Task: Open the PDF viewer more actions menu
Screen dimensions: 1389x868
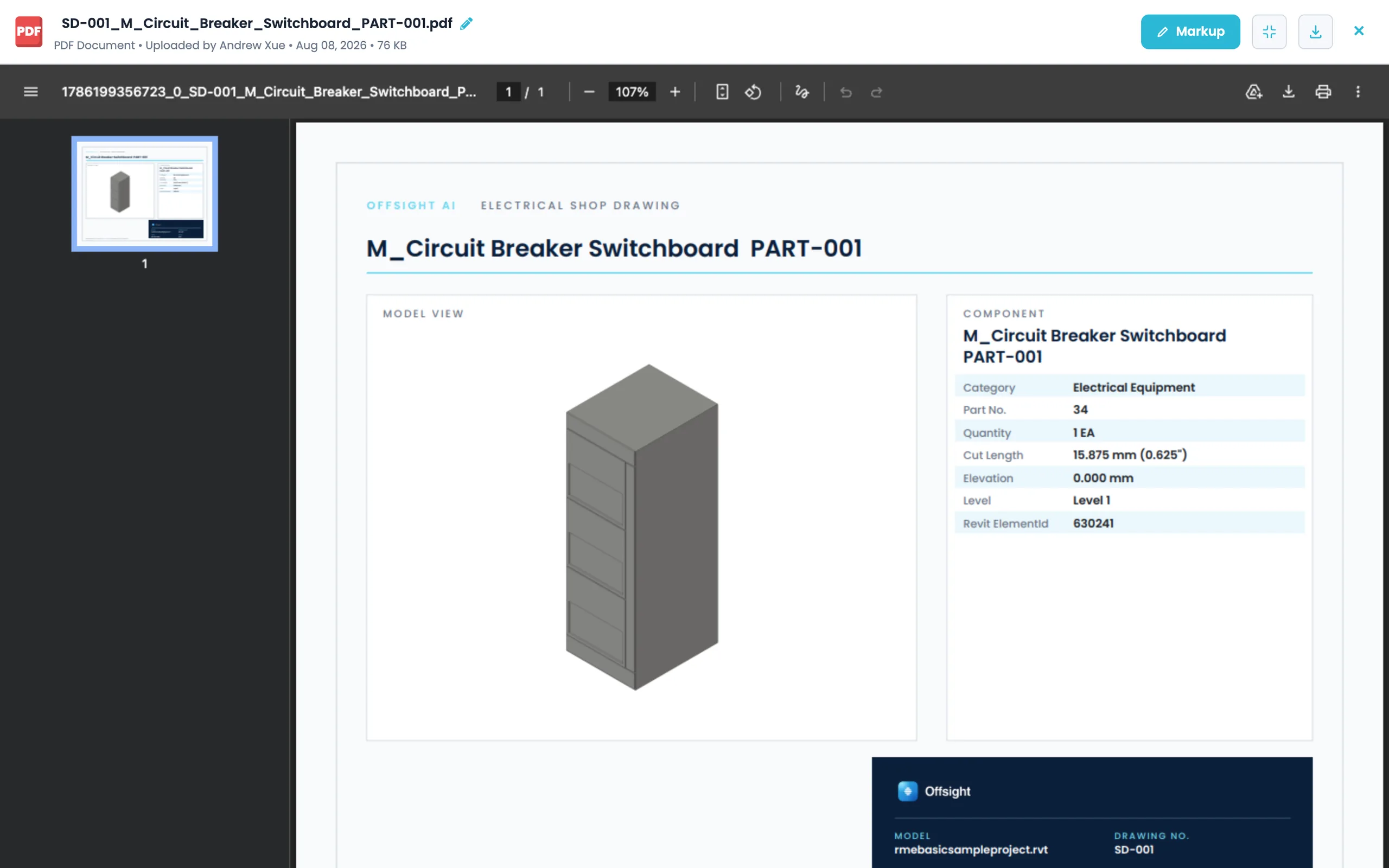Action: [1358, 92]
